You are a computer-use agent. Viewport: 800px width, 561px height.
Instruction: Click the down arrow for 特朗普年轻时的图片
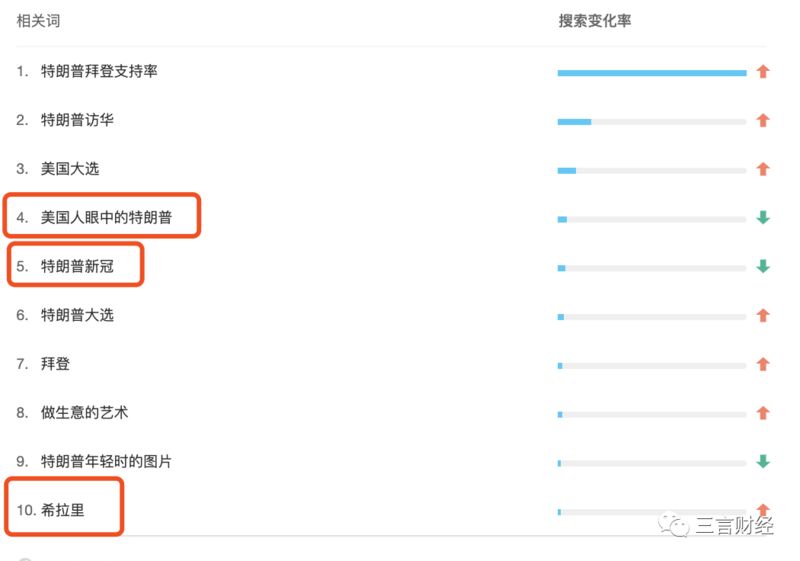[763, 462]
